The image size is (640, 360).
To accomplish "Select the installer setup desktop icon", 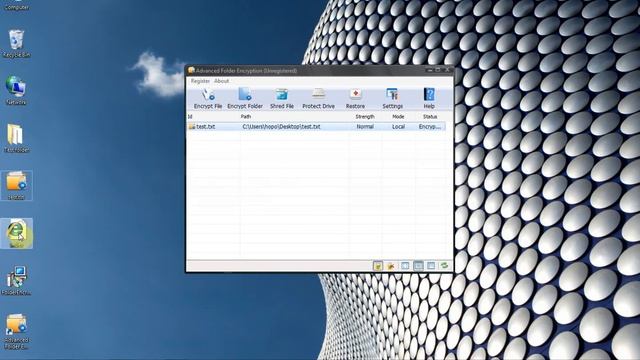I will (16, 281).
